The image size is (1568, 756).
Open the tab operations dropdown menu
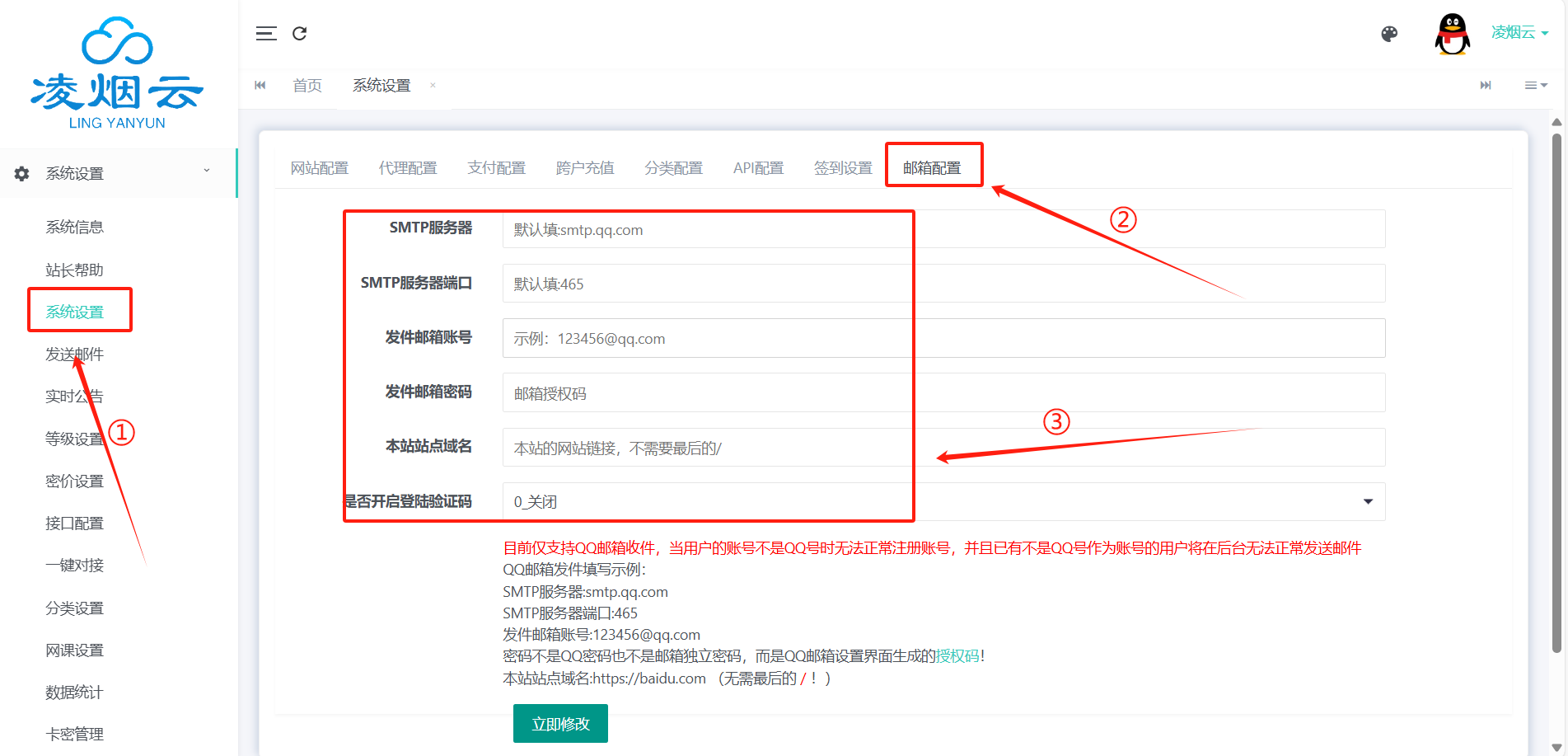[1535, 86]
